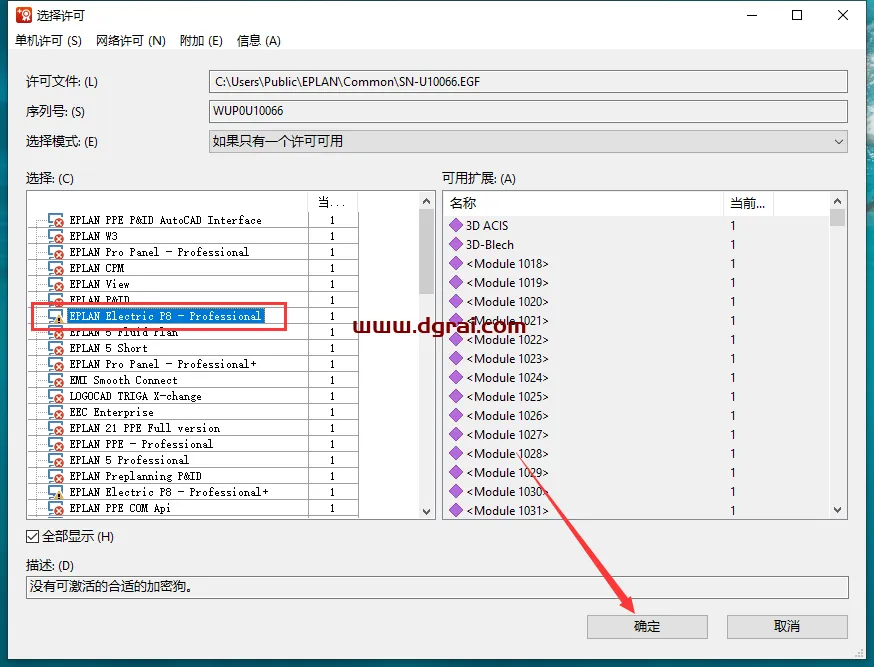Select the EPLAN Preplanning P&ID row
Viewport: 874px width, 667px height.
pos(135,476)
